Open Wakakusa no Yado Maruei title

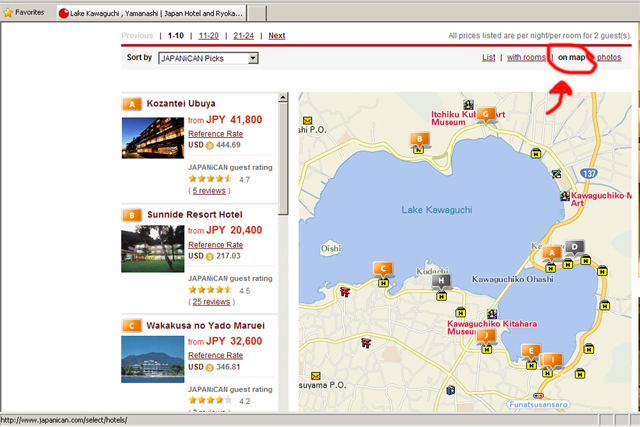[205, 326]
